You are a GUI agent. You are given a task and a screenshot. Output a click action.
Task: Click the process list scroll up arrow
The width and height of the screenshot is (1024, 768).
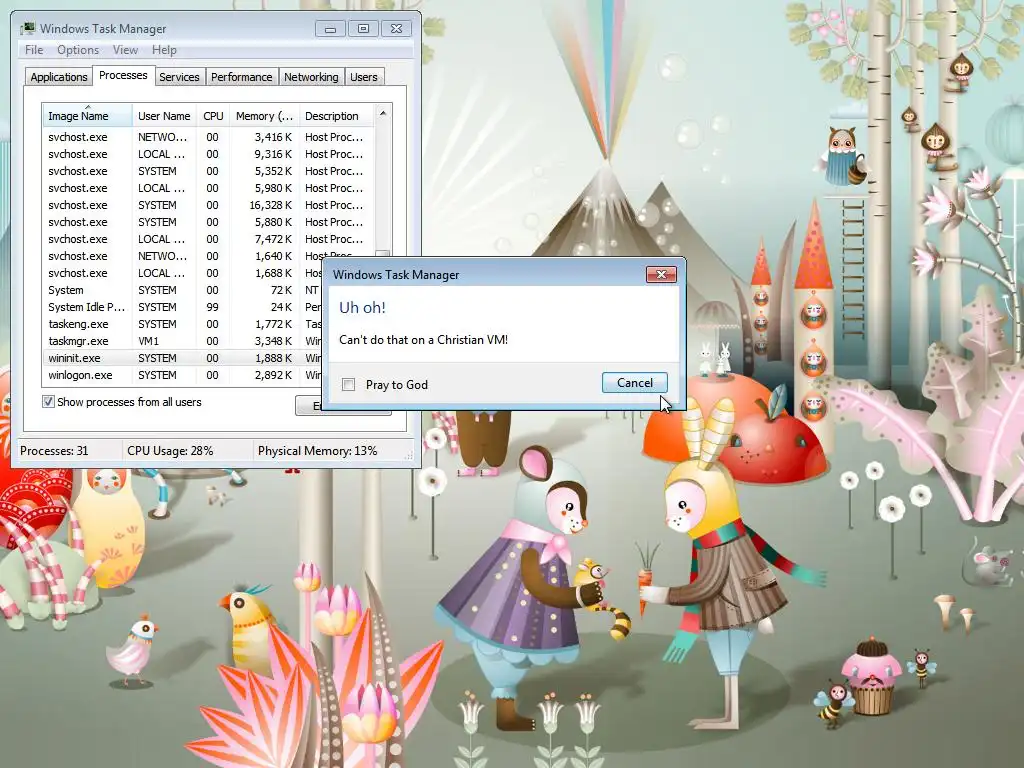pyautogui.click(x=383, y=113)
